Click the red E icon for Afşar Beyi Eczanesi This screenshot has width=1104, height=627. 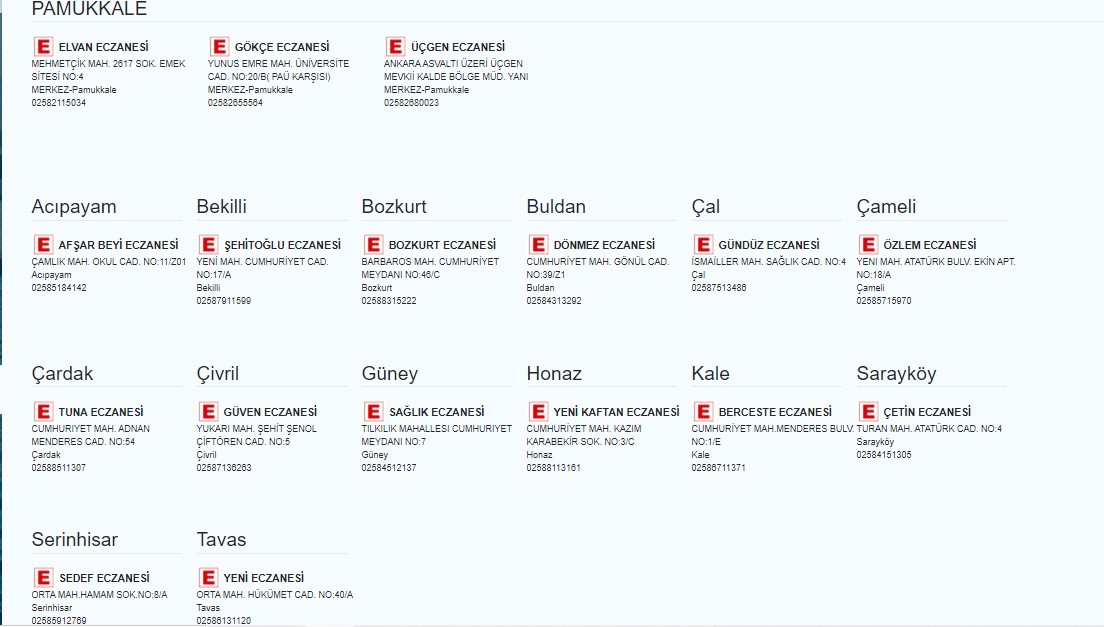tap(43, 245)
